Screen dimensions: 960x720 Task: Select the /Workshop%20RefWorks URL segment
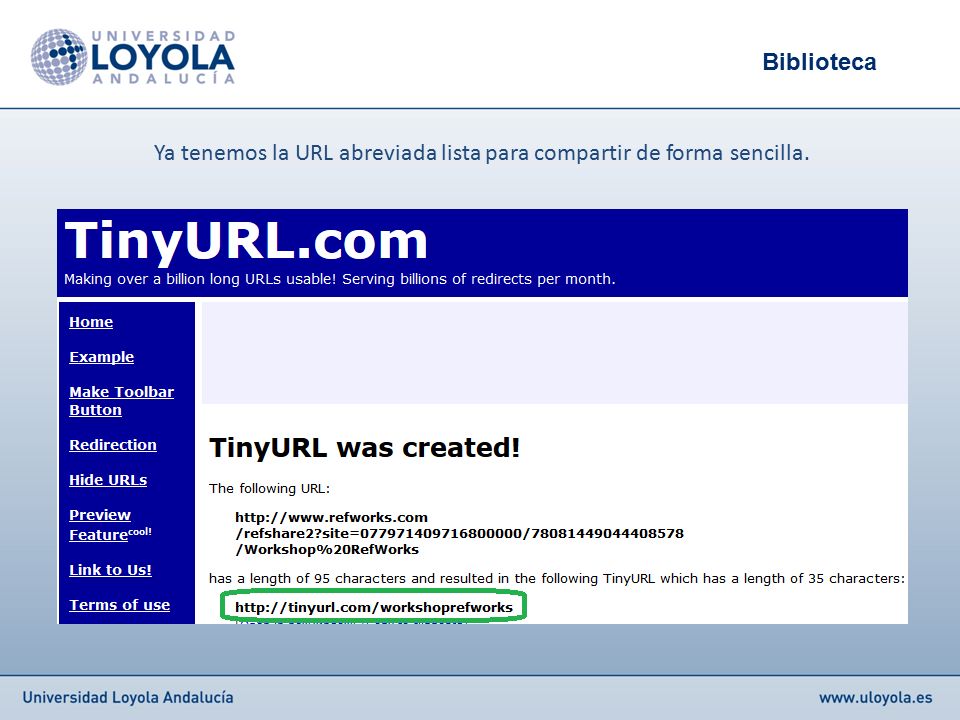tap(327, 549)
